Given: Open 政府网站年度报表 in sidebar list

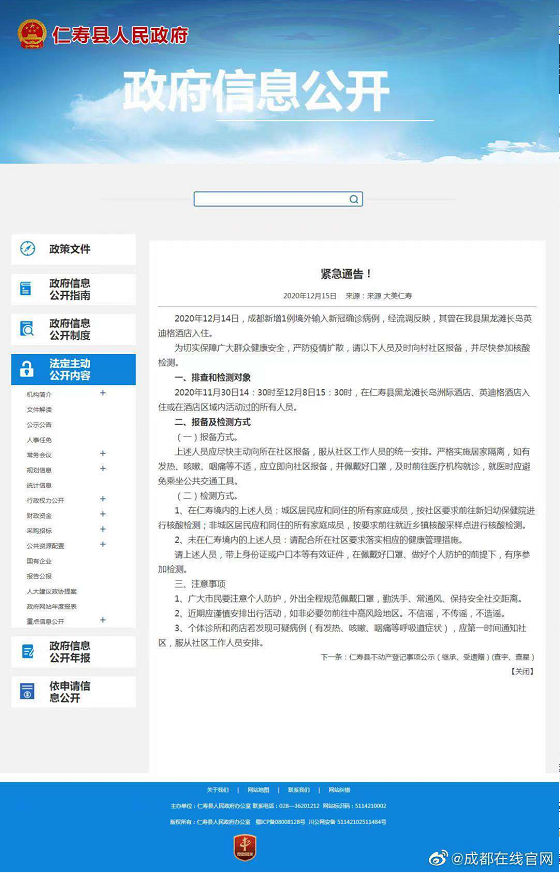Looking at the screenshot, I should tap(51, 606).
